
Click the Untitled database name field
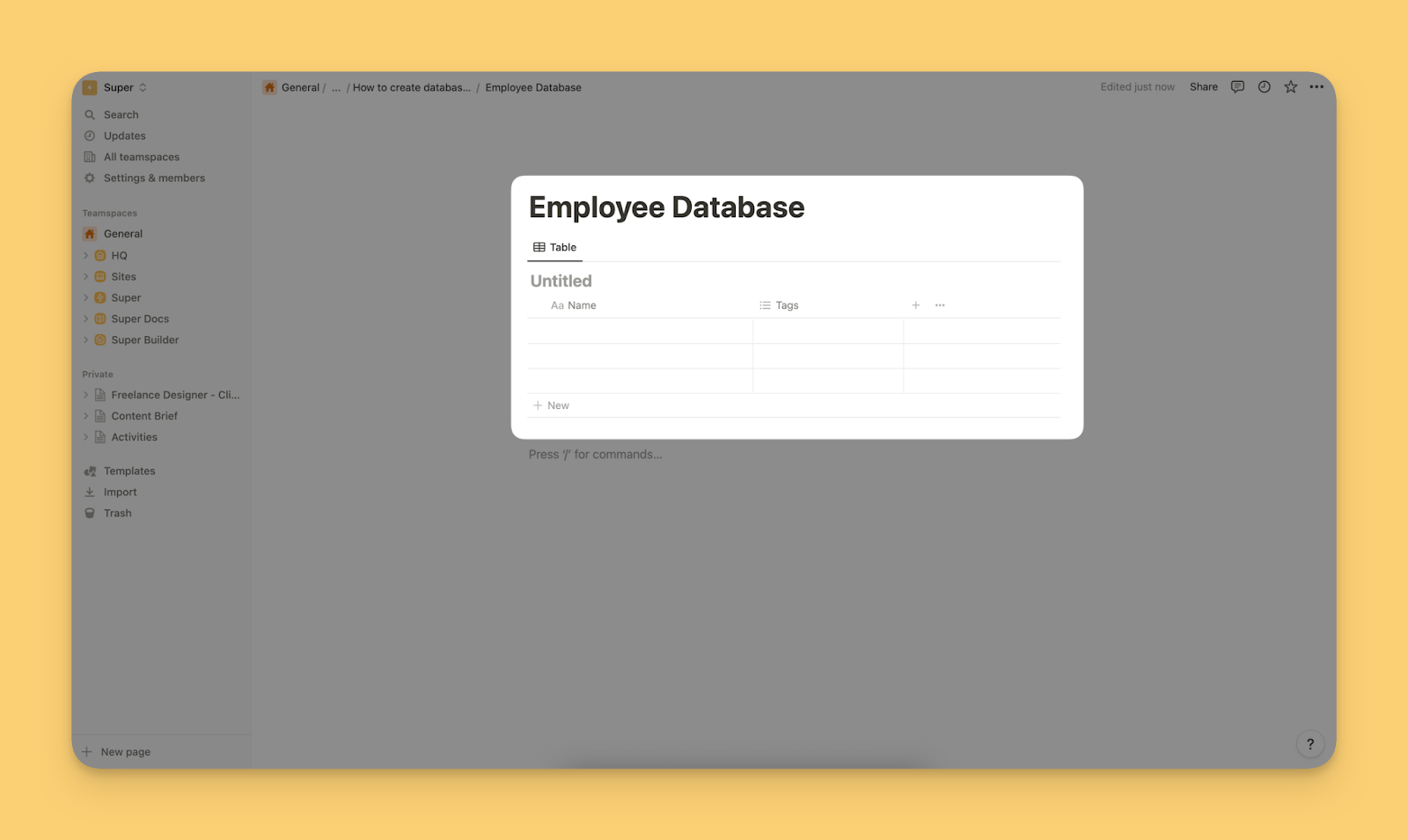coord(561,281)
